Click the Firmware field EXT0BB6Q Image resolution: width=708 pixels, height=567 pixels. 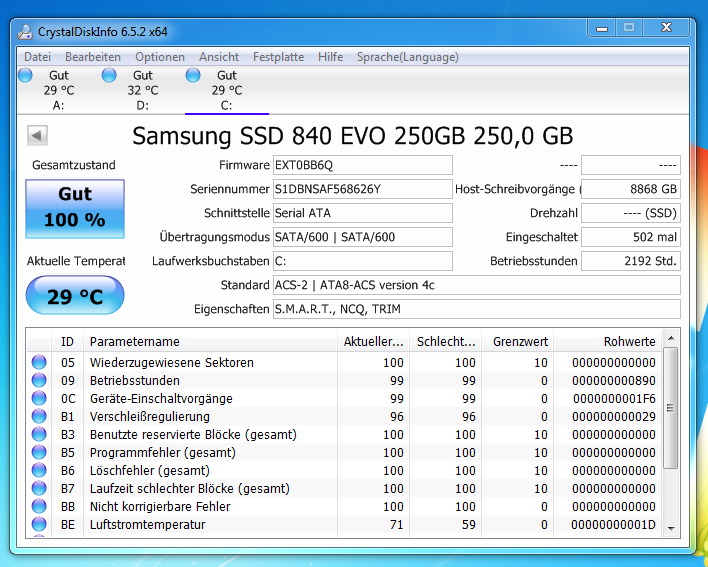(x=363, y=165)
